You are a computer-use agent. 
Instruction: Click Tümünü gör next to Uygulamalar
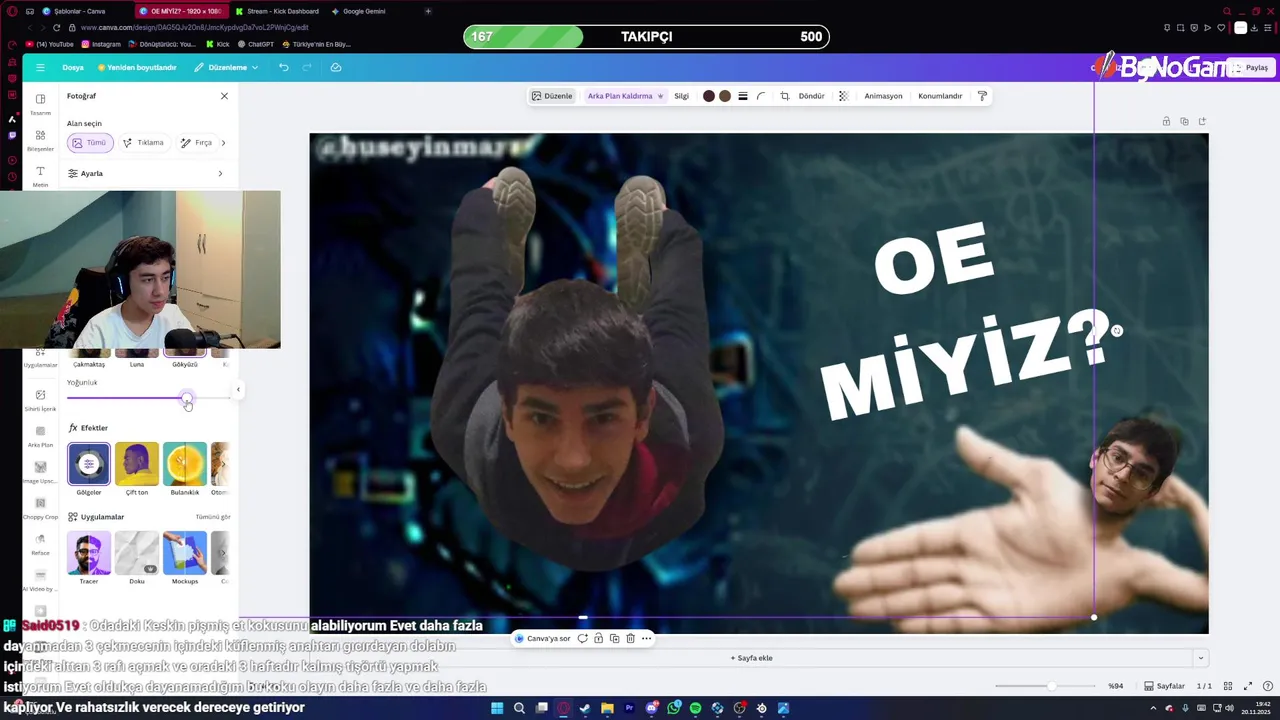click(x=213, y=517)
